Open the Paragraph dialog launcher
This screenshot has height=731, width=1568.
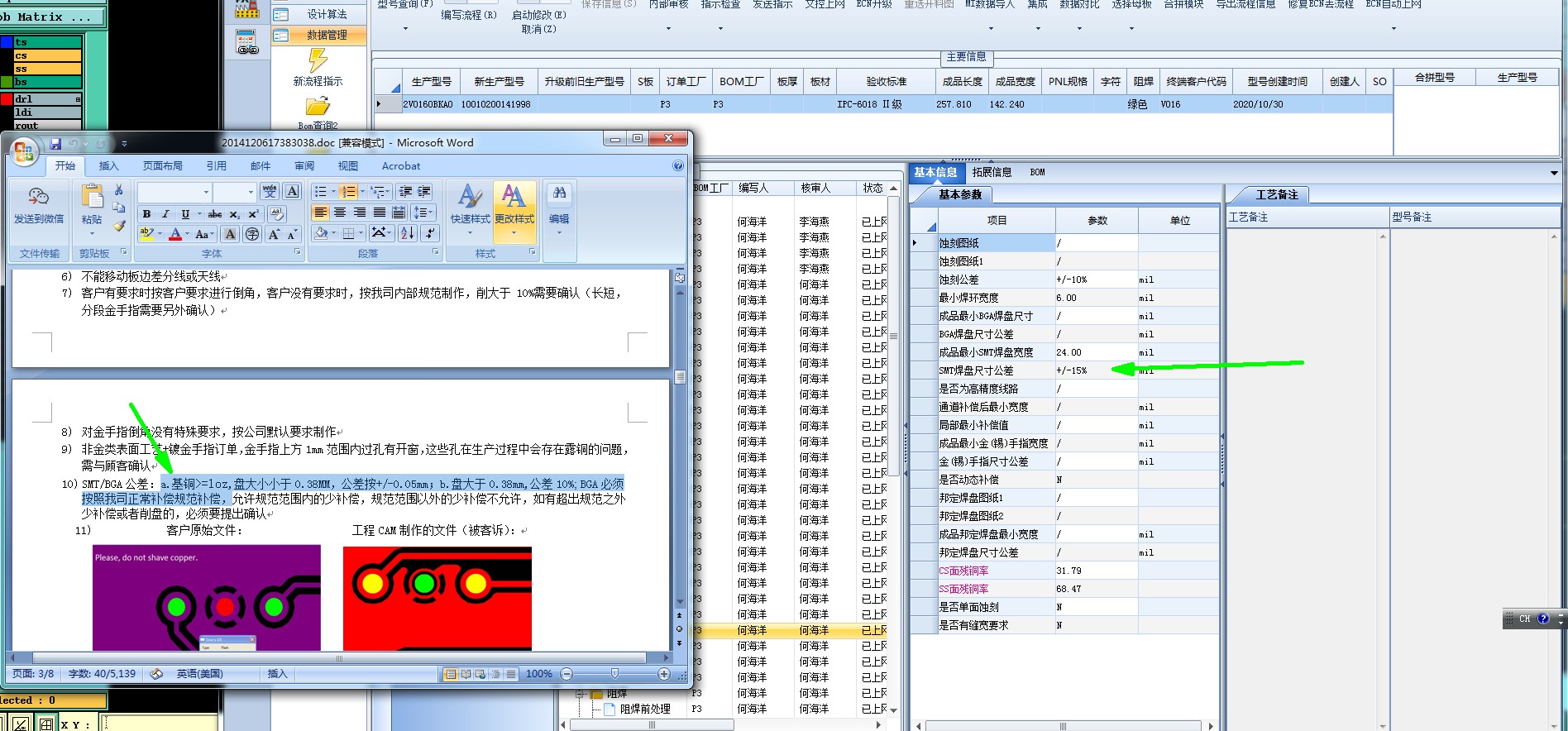436,252
